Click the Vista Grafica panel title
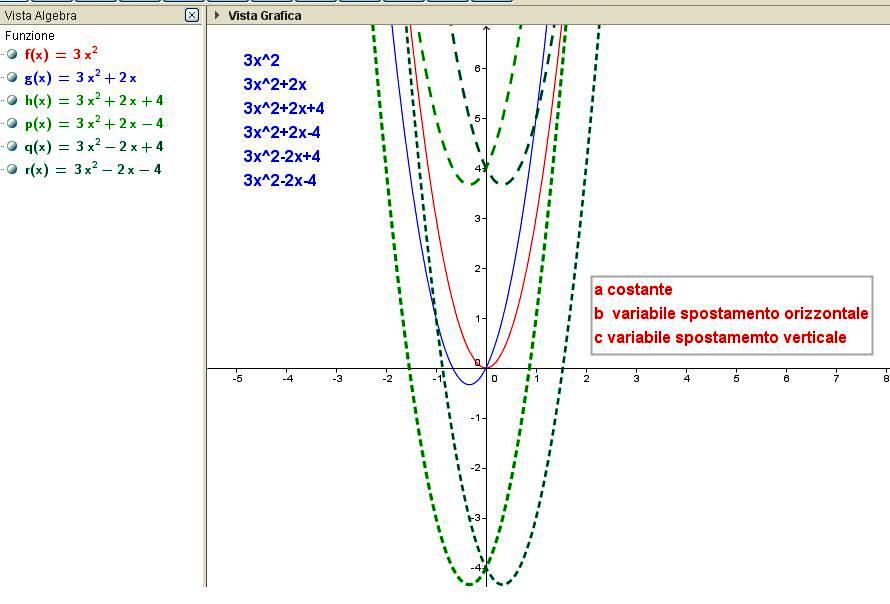The width and height of the screenshot is (890, 604). click(265, 16)
